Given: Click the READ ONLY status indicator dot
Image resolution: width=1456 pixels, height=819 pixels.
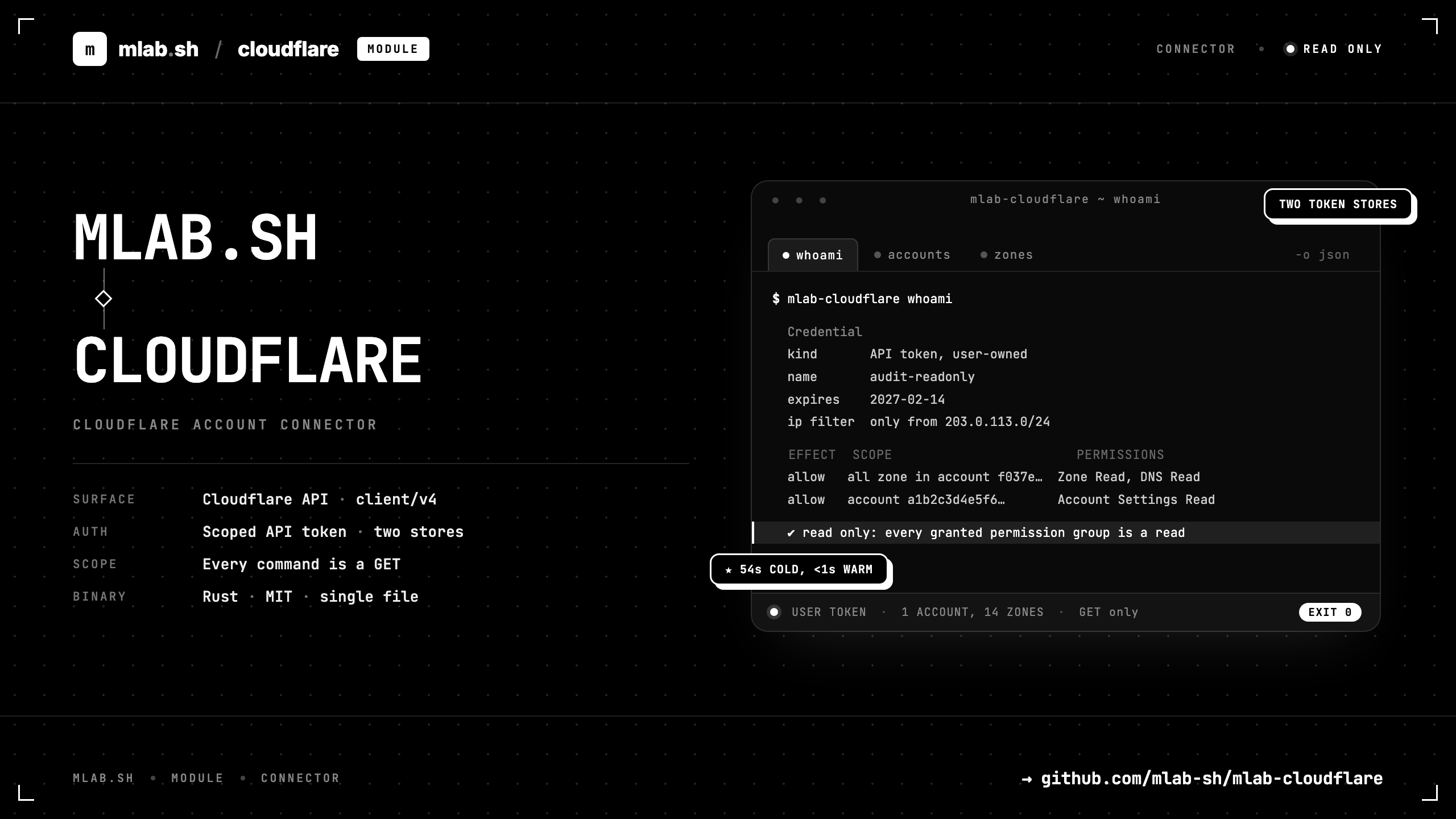Looking at the screenshot, I should (1290, 49).
